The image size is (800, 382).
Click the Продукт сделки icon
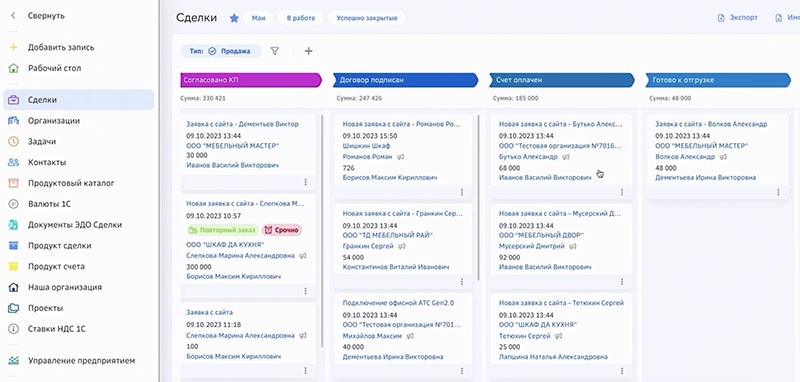[13, 246]
